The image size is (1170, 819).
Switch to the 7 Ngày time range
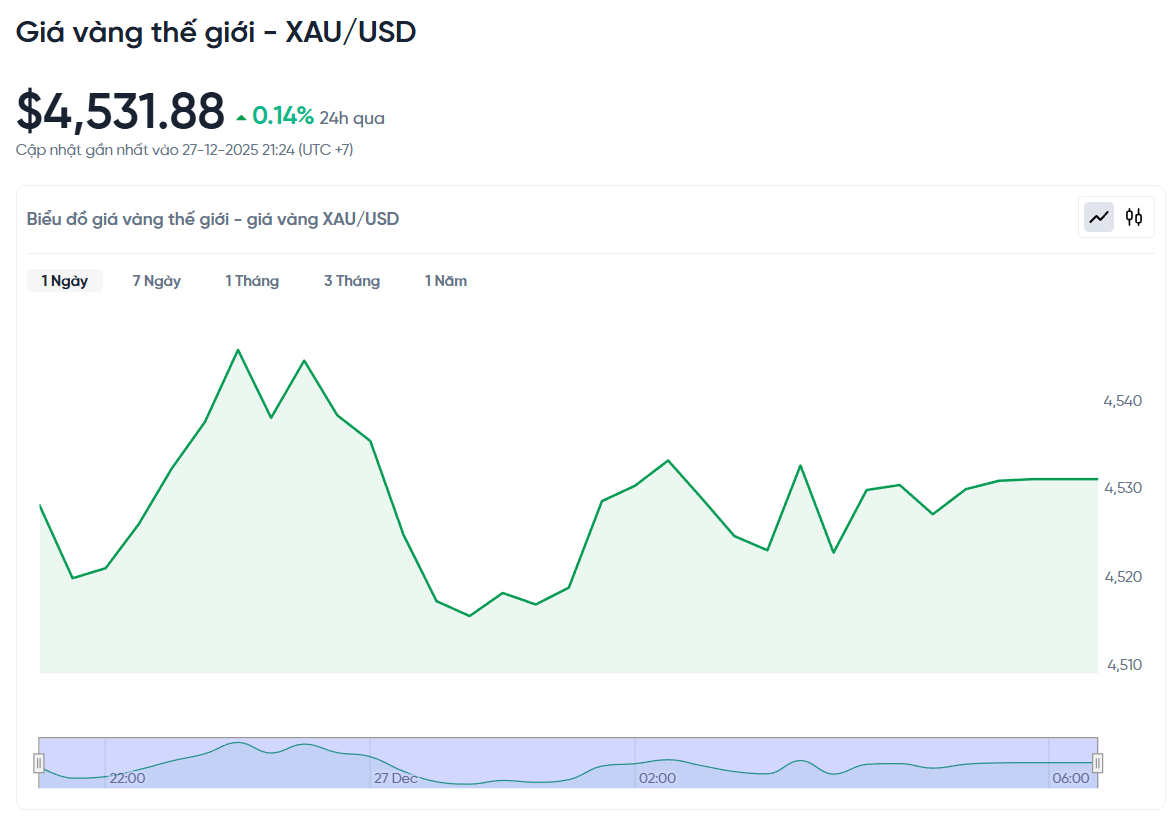pyautogui.click(x=156, y=281)
